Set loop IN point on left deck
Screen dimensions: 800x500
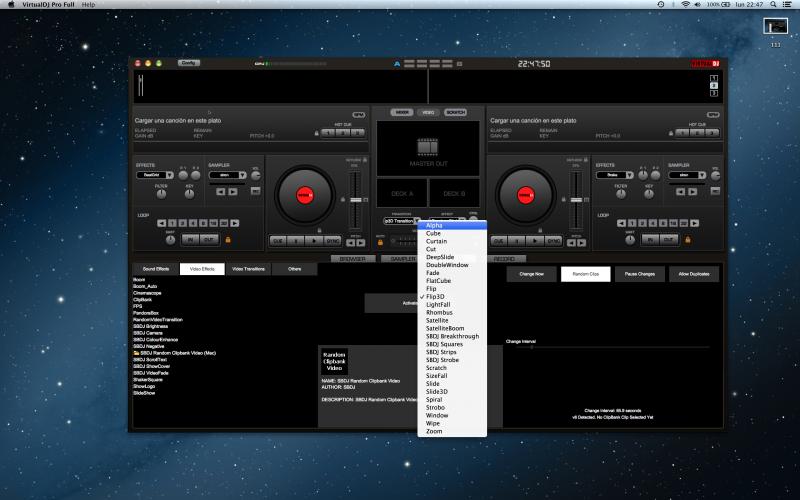(190, 239)
